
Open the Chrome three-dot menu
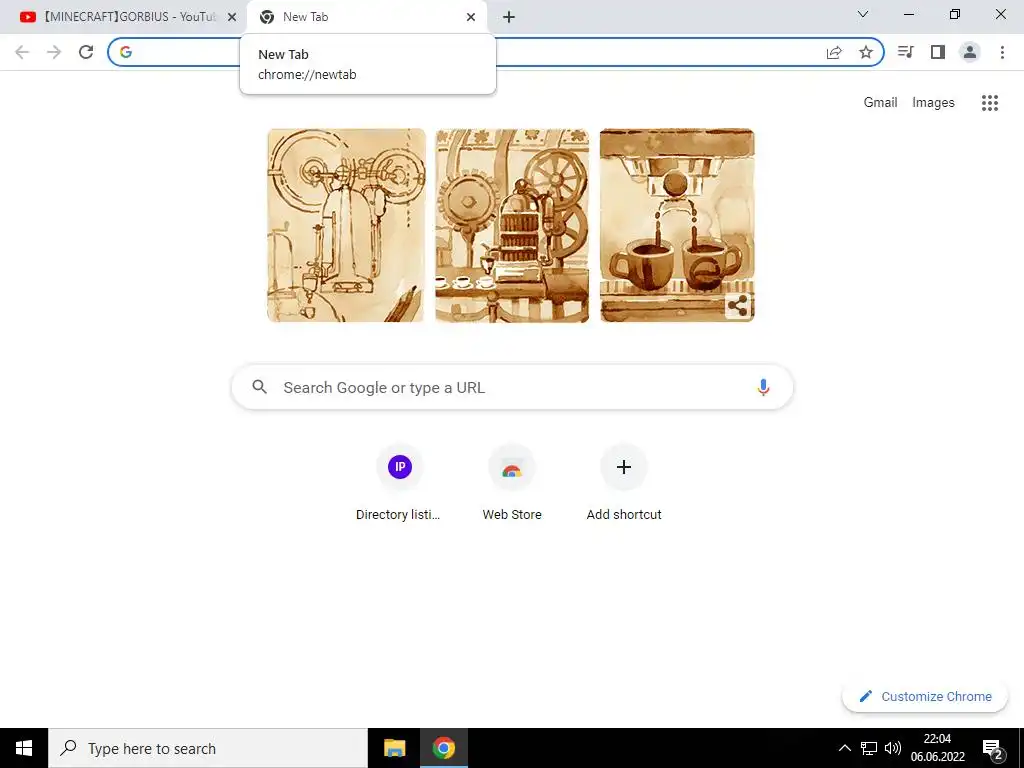[x=1002, y=52]
